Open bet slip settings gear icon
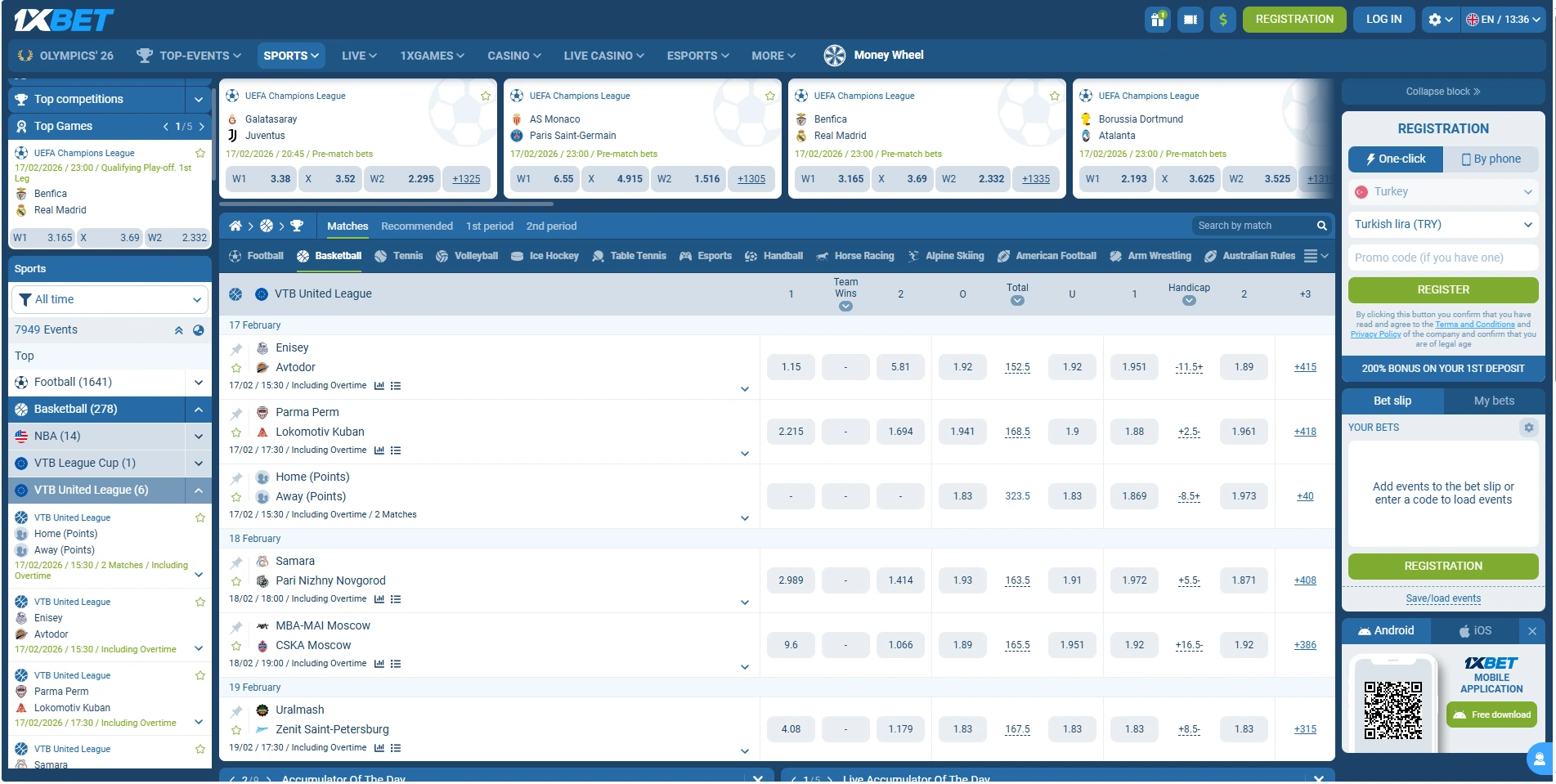1556x784 pixels. 1528,428
